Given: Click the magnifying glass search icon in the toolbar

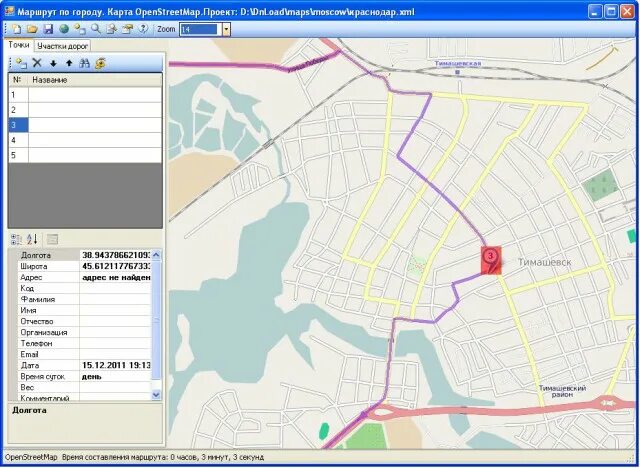Looking at the screenshot, I should [x=96, y=29].
